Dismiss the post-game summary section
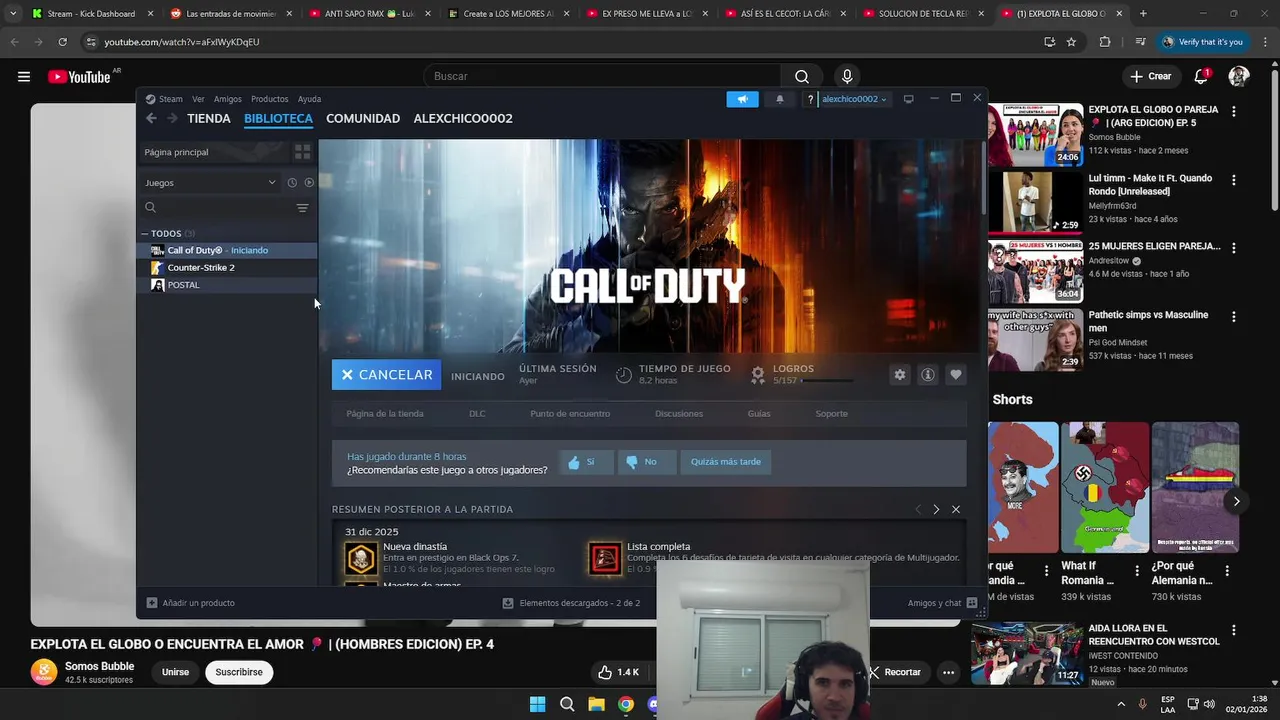This screenshot has height=720, width=1280. pyautogui.click(x=956, y=509)
